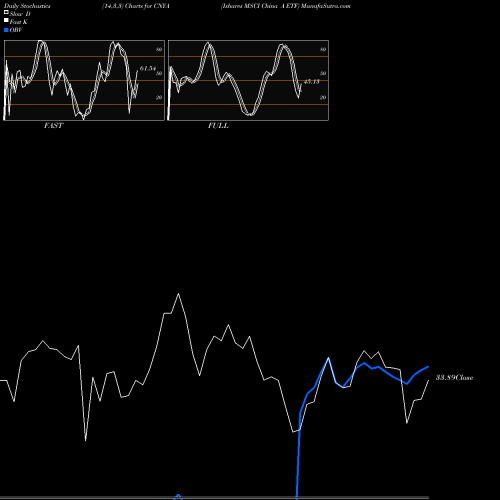The image size is (500, 500).
Task: Select the 'FAST' label below the chart
Action: 53,126
